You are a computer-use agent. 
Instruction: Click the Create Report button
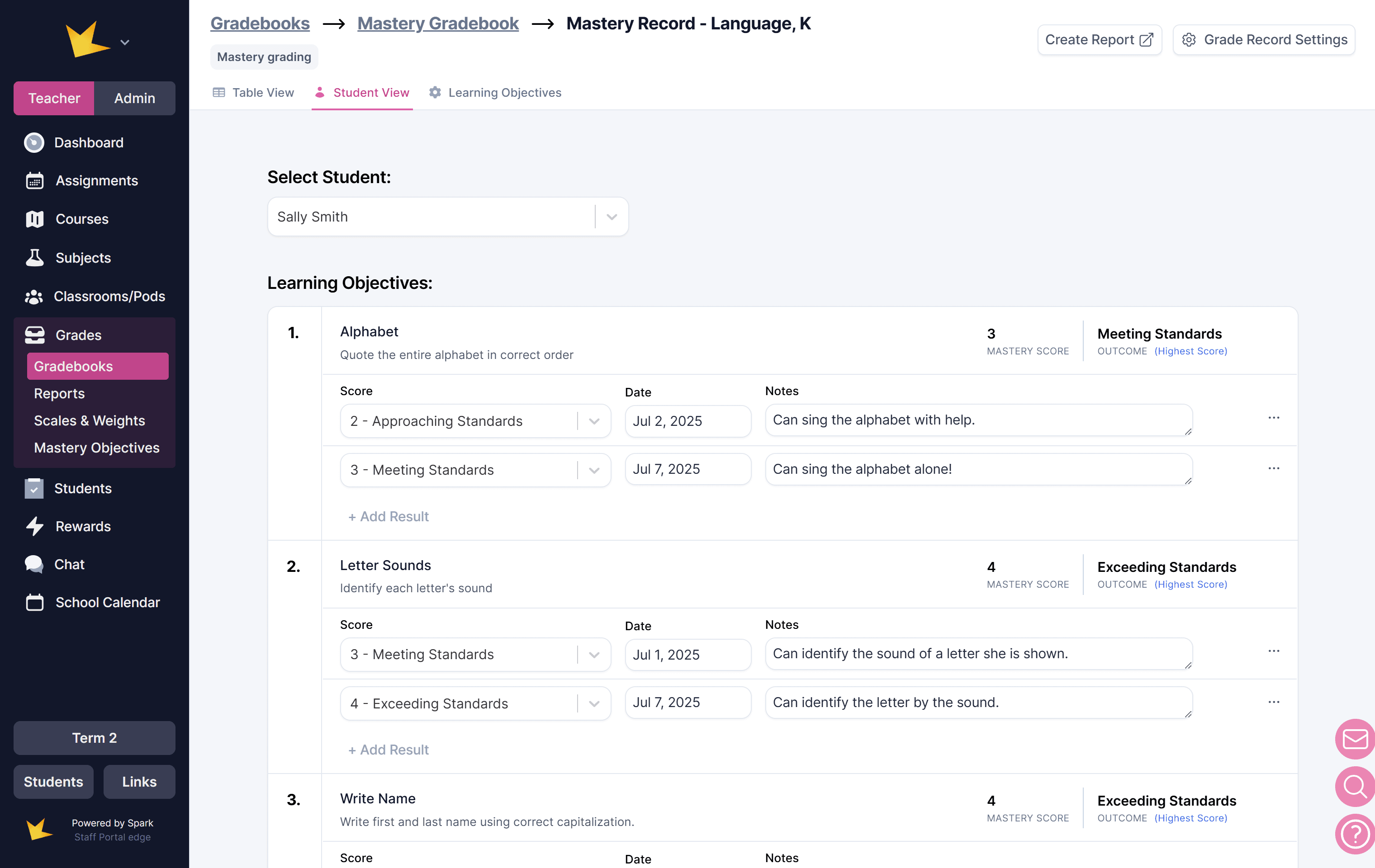(1099, 39)
